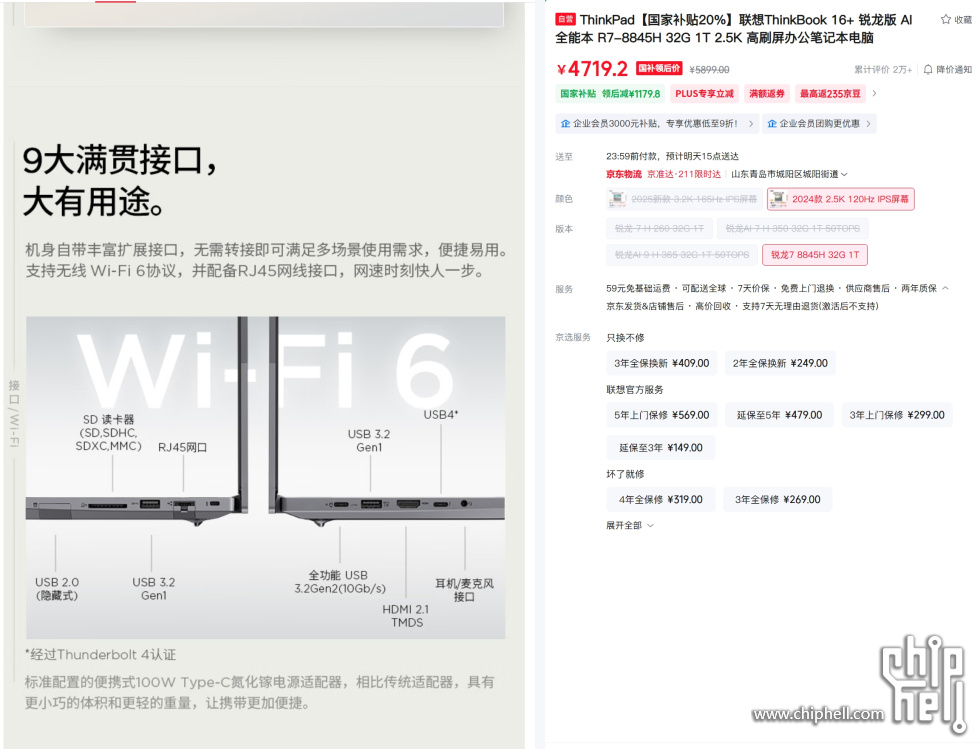Click the 联想官方服务 category heading

click(x=634, y=390)
